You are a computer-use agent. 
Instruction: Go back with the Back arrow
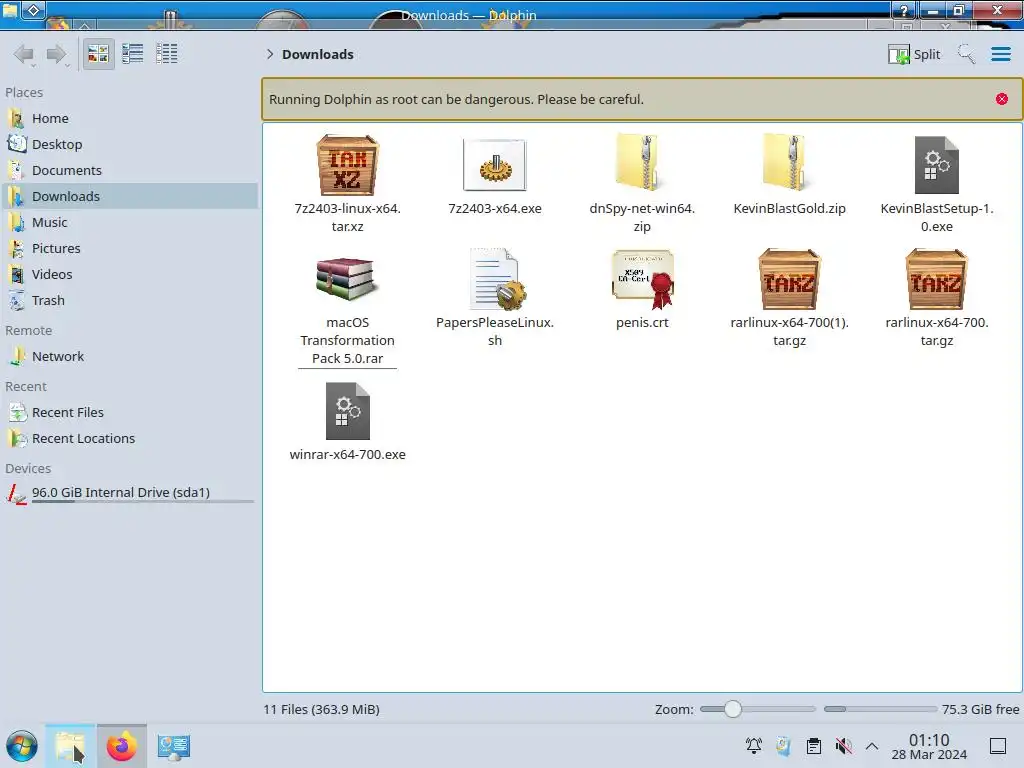24,54
